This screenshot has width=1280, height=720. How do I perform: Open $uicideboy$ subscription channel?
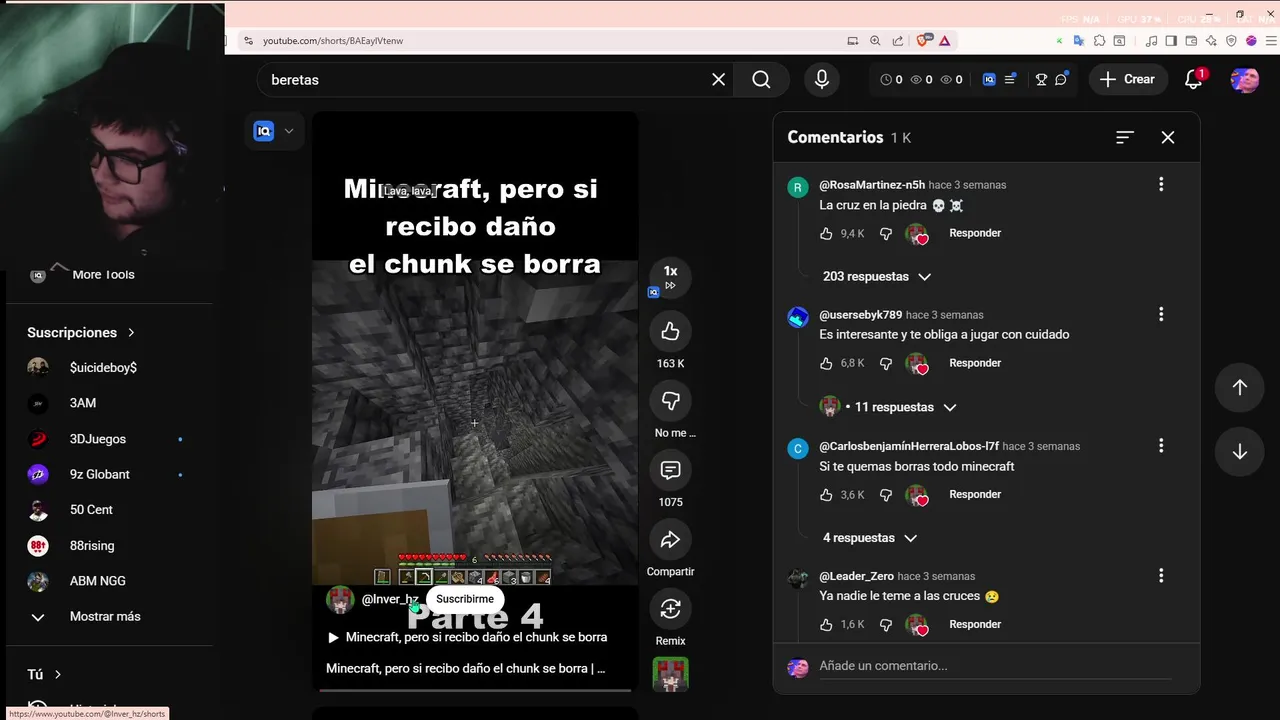103,367
